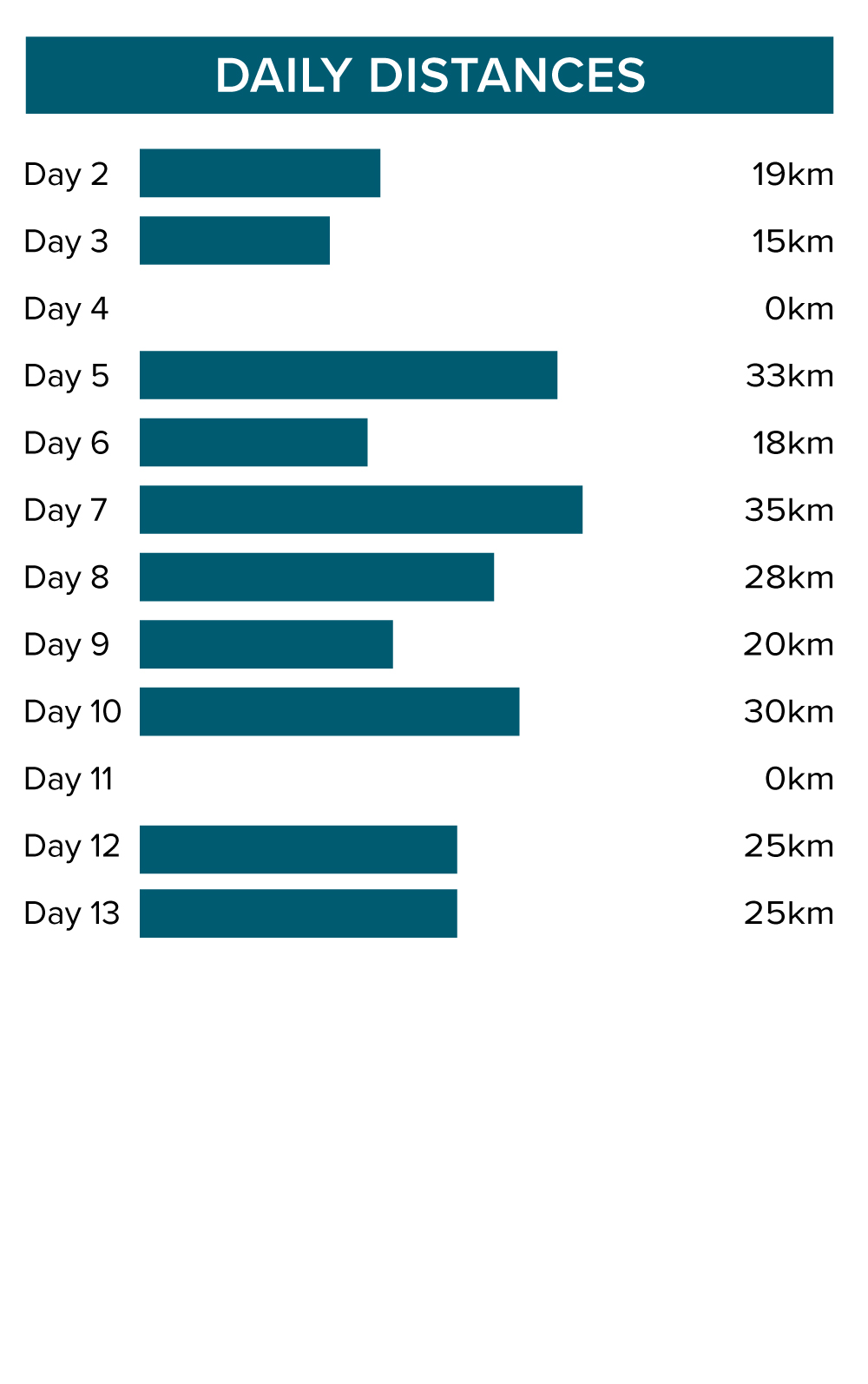Click the 28km value label
Viewport: 868px width, 1384px height.
click(x=789, y=577)
